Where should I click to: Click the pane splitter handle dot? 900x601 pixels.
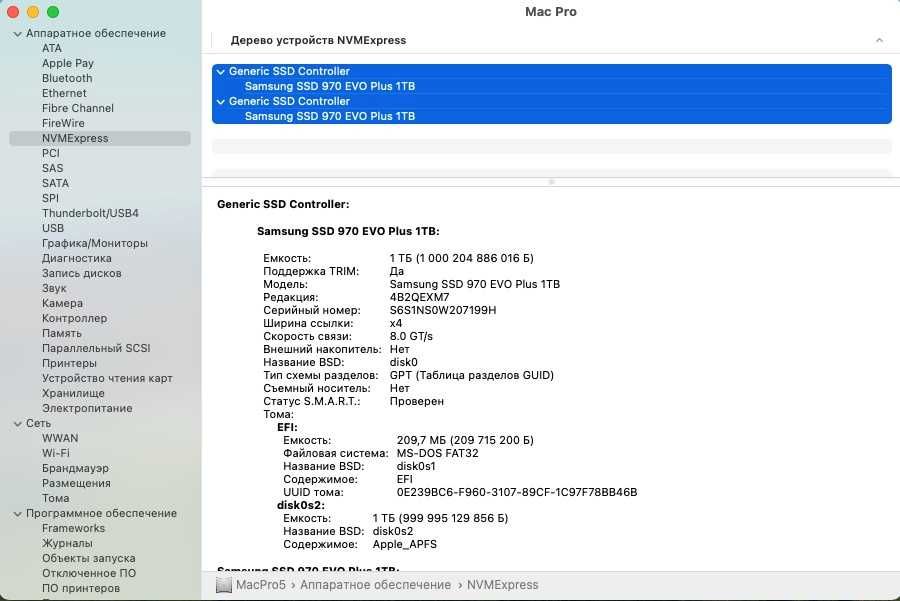551,182
